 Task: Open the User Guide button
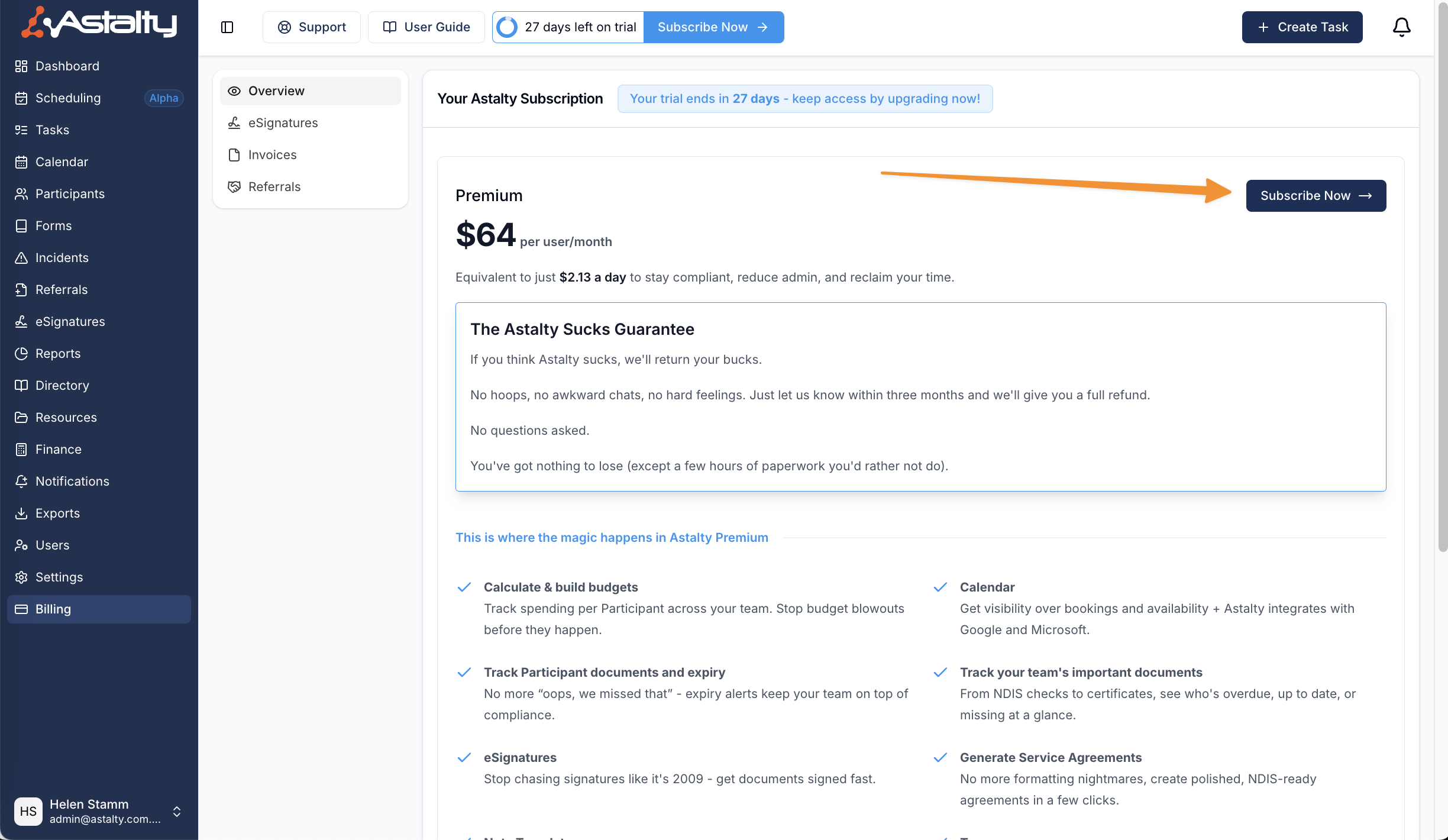tap(426, 27)
